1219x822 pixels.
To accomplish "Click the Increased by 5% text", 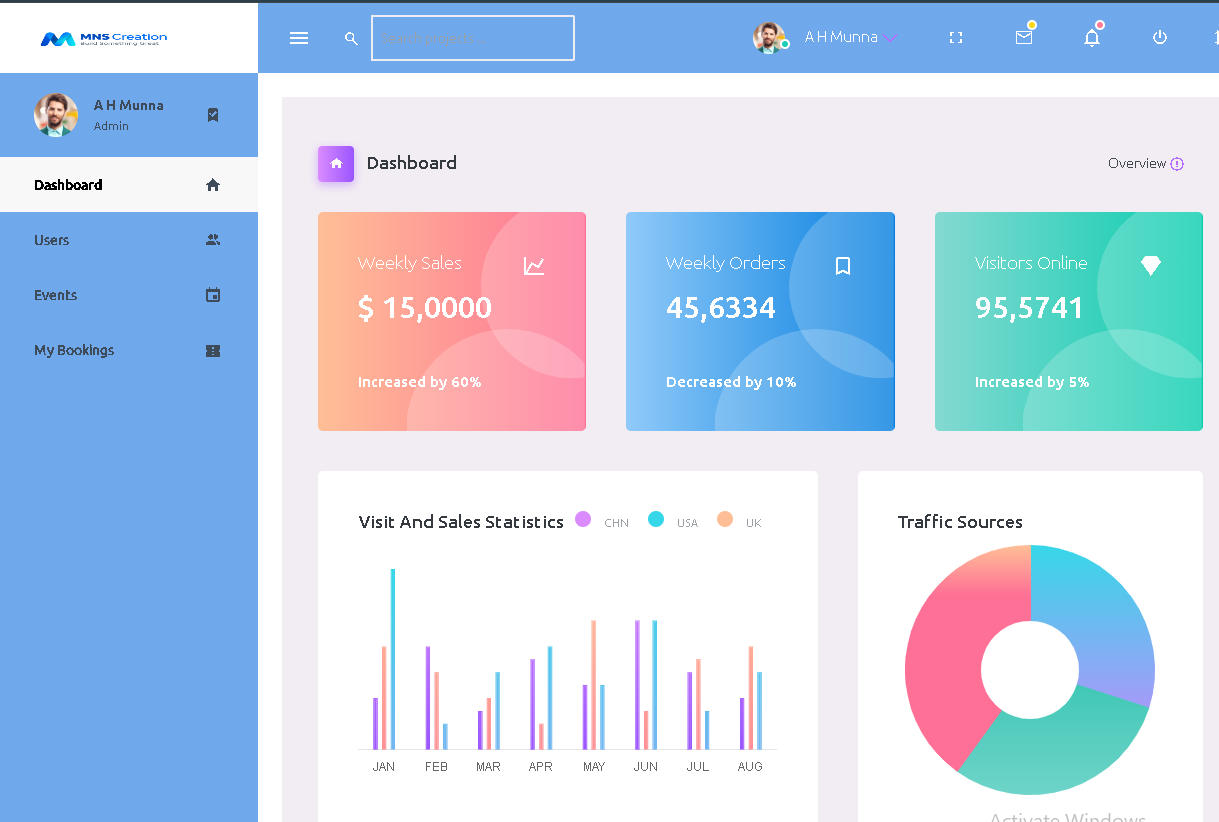I will coord(1032,382).
